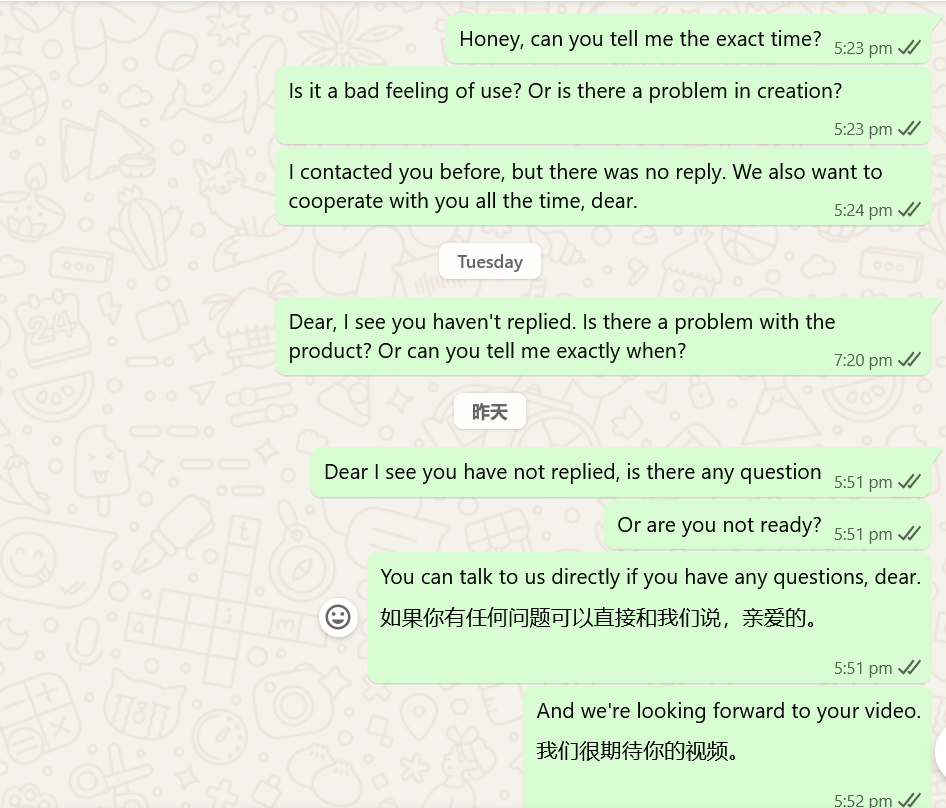Select the 'Tuesday' date separator chip

[x=490, y=261]
